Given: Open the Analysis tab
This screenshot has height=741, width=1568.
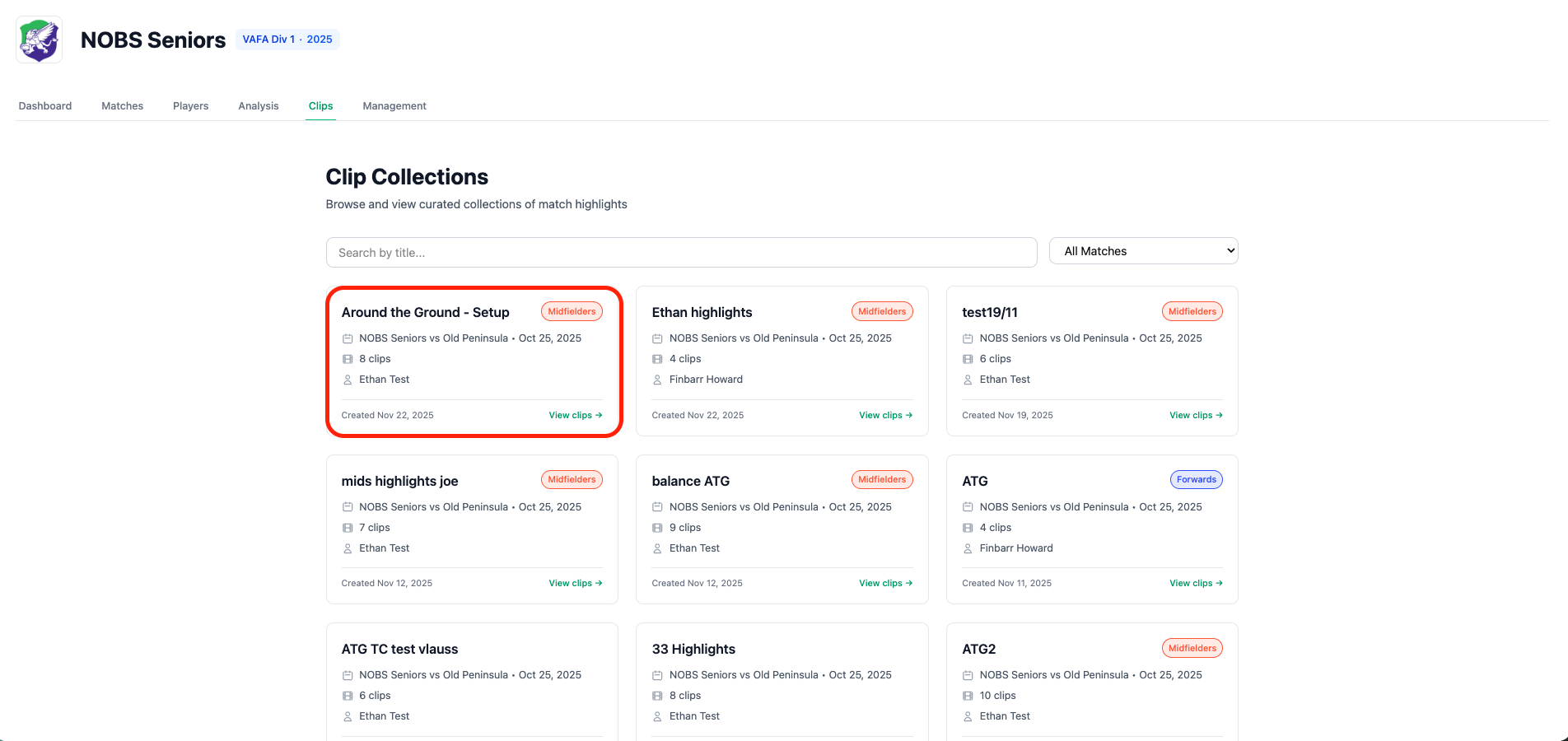Looking at the screenshot, I should (259, 106).
